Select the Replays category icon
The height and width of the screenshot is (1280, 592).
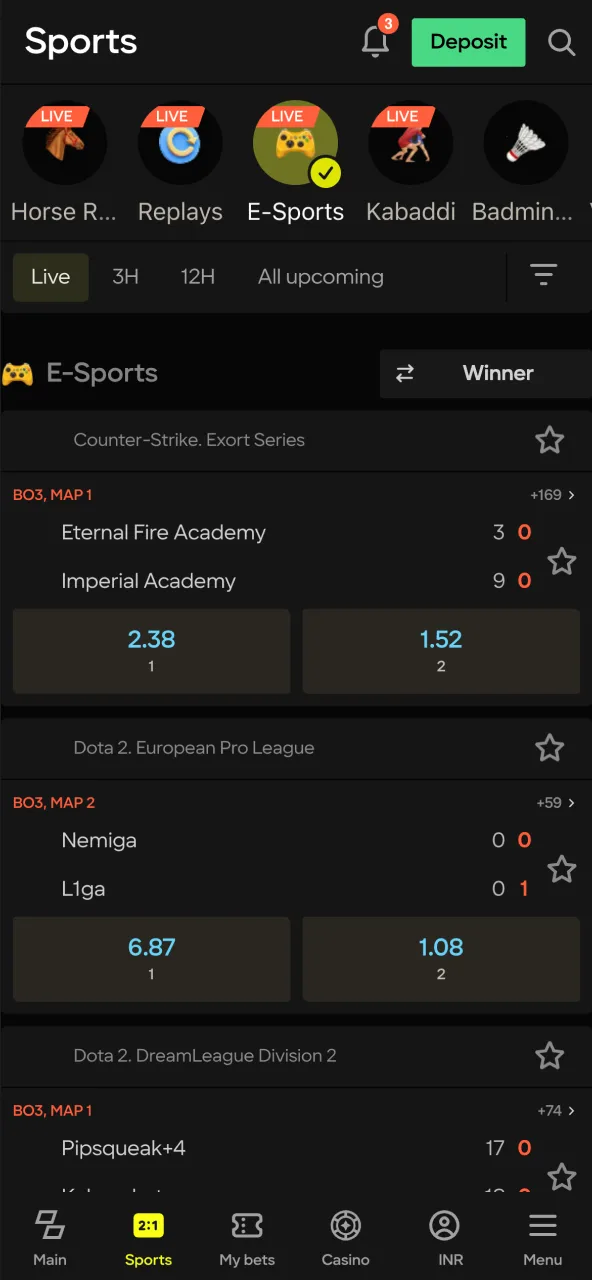180,143
